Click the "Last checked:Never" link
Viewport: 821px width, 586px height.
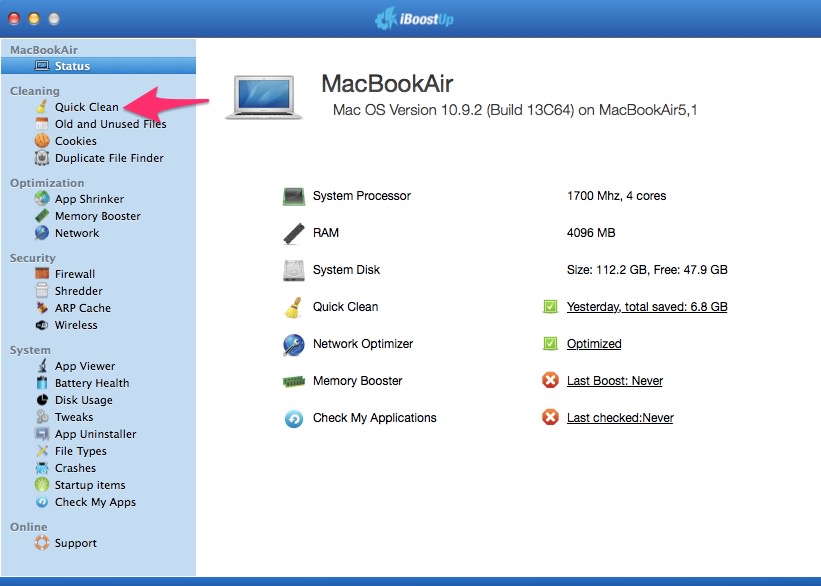click(x=620, y=418)
